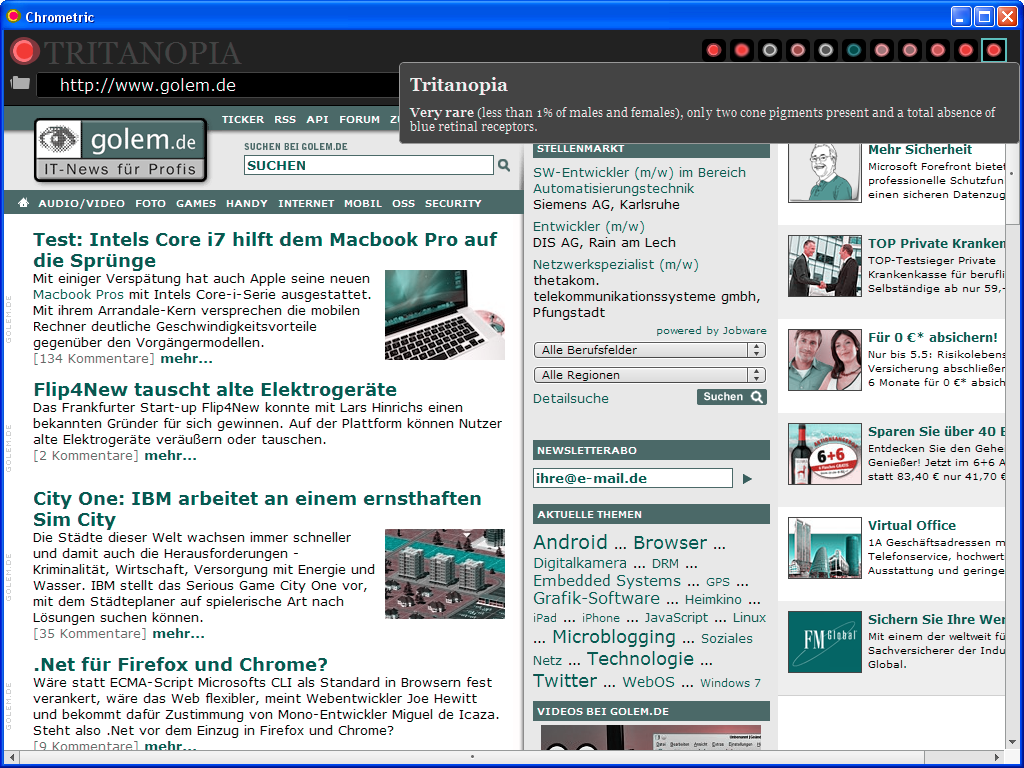Image resolution: width=1024 pixels, height=768 pixels.
Task: Click the vertical scrollbar down arrow
Action: (1012, 742)
